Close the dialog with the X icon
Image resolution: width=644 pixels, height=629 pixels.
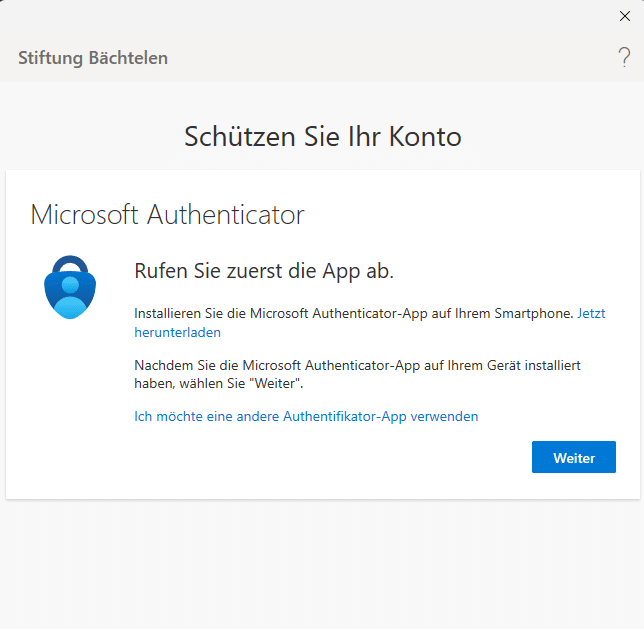tap(625, 15)
